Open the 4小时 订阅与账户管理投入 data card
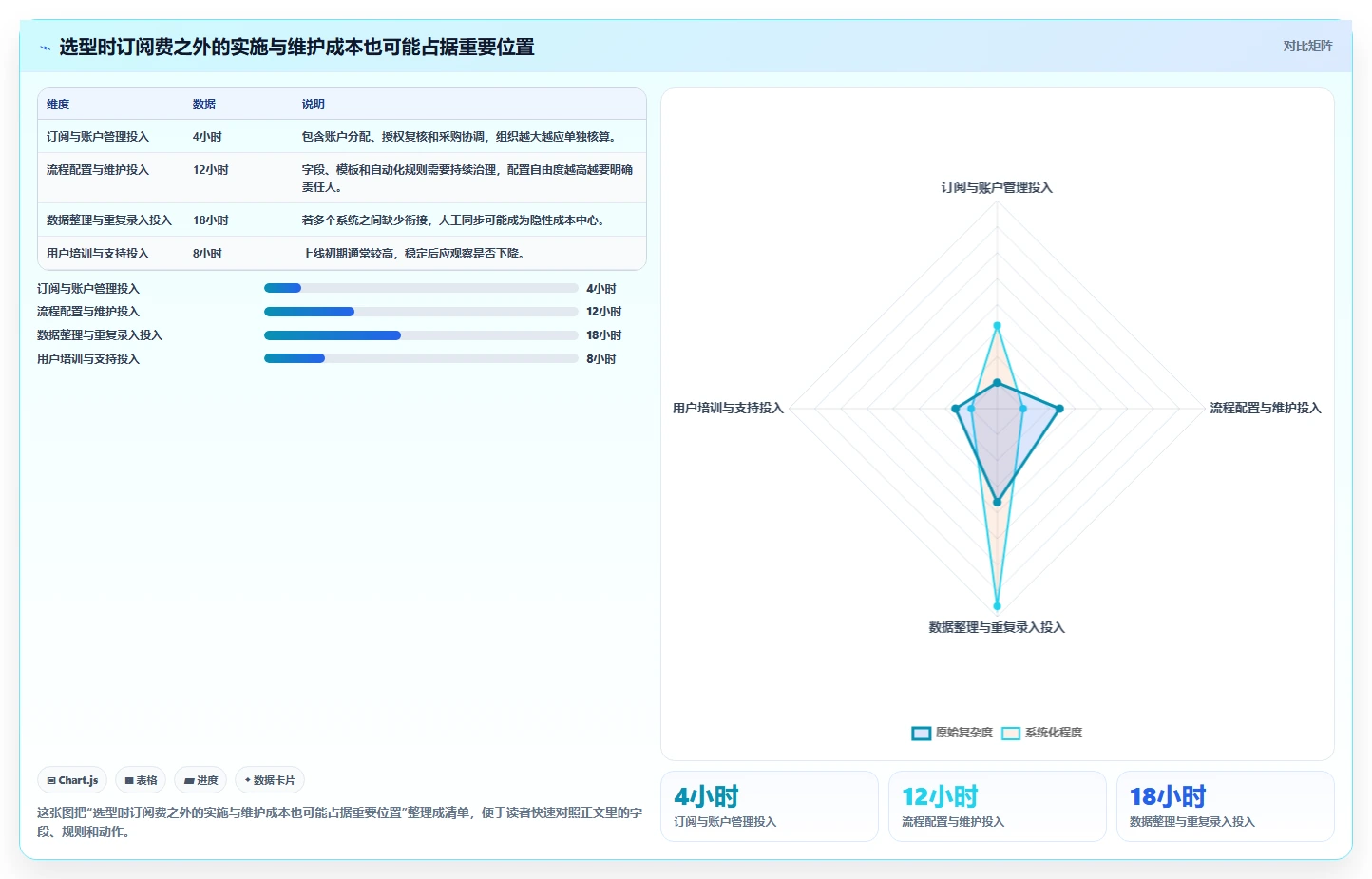The image size is (1372, 879). pos(769,806)
